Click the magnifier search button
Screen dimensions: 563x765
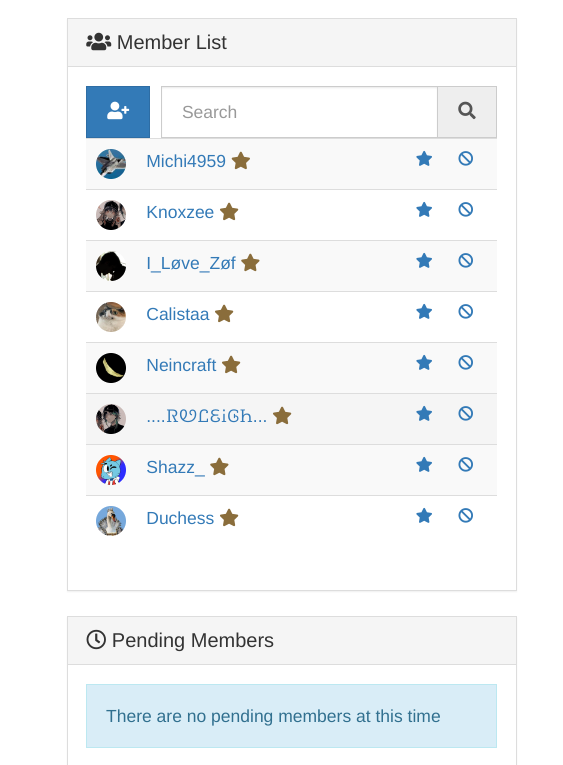[x=467, y=112]
